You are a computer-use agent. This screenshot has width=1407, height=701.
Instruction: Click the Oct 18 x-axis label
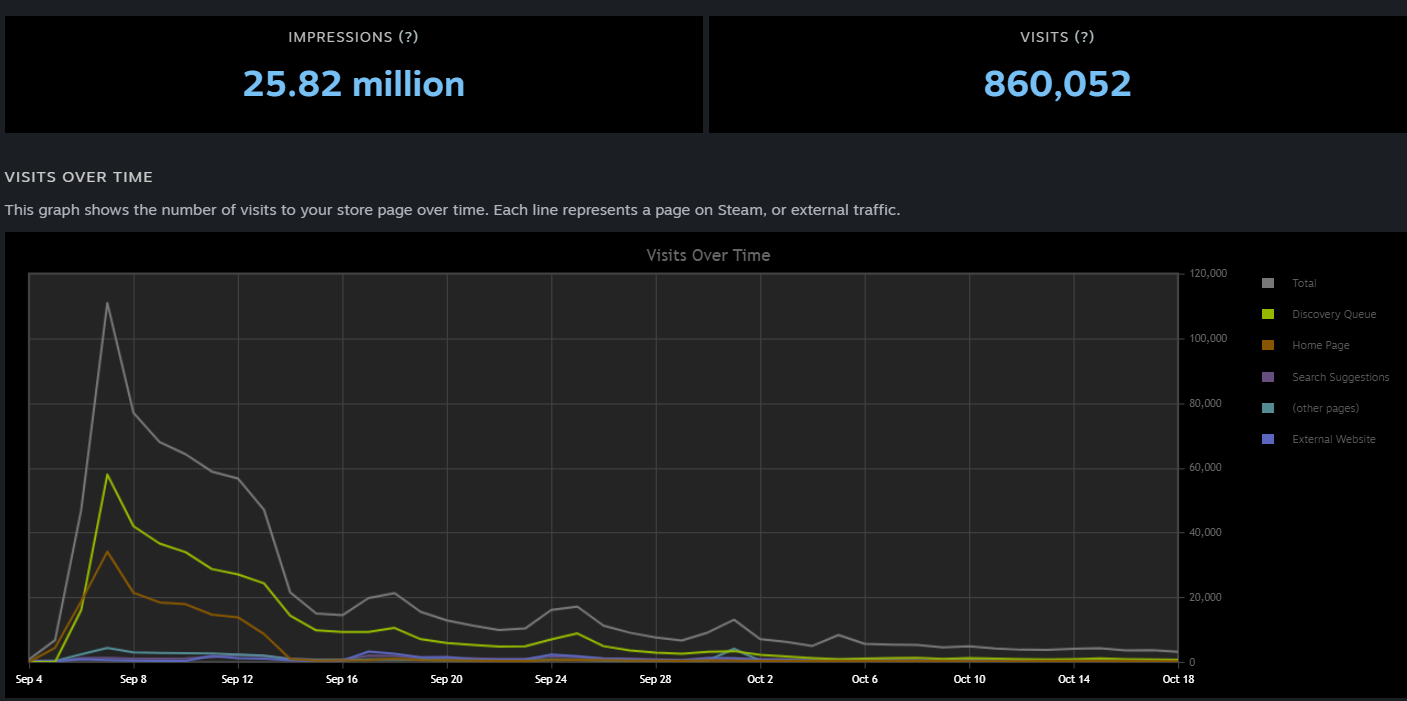pos(1178,679)
